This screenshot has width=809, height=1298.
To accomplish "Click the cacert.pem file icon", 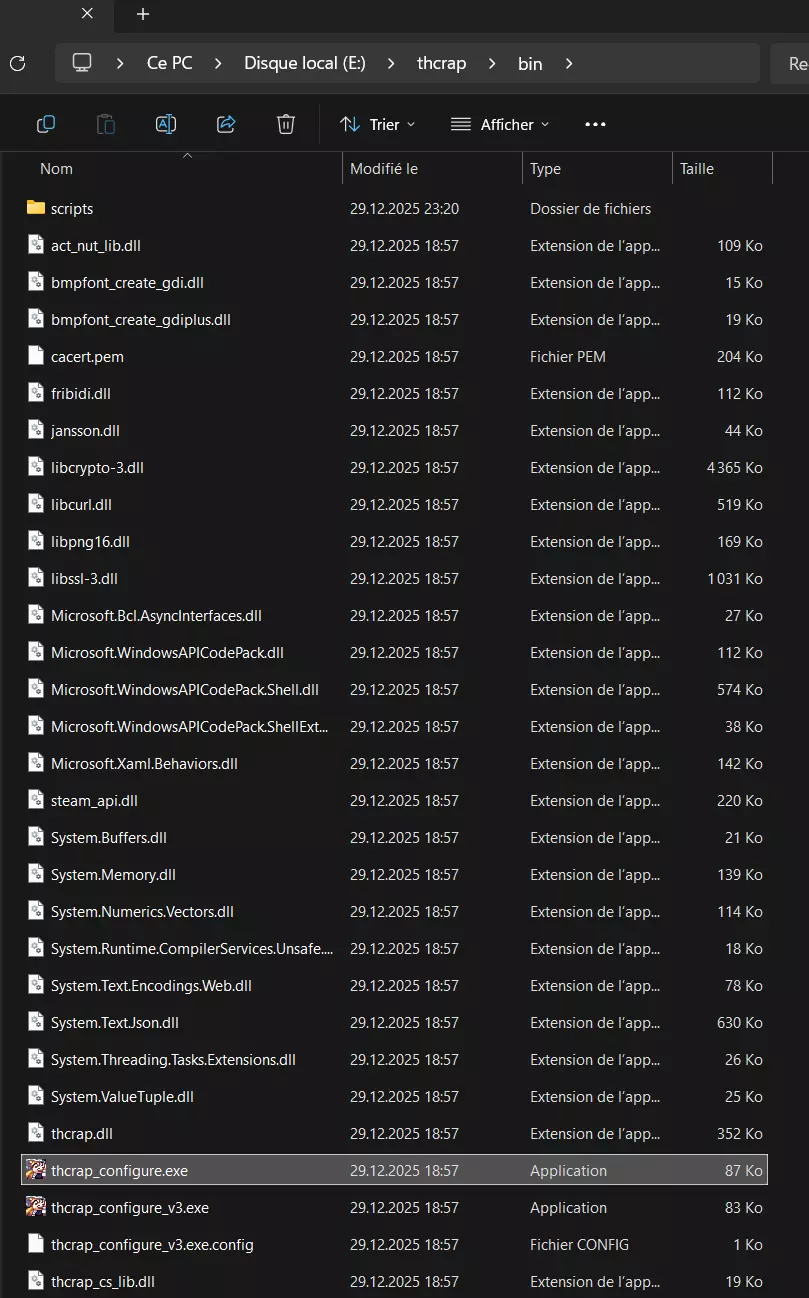I will 36,356.
